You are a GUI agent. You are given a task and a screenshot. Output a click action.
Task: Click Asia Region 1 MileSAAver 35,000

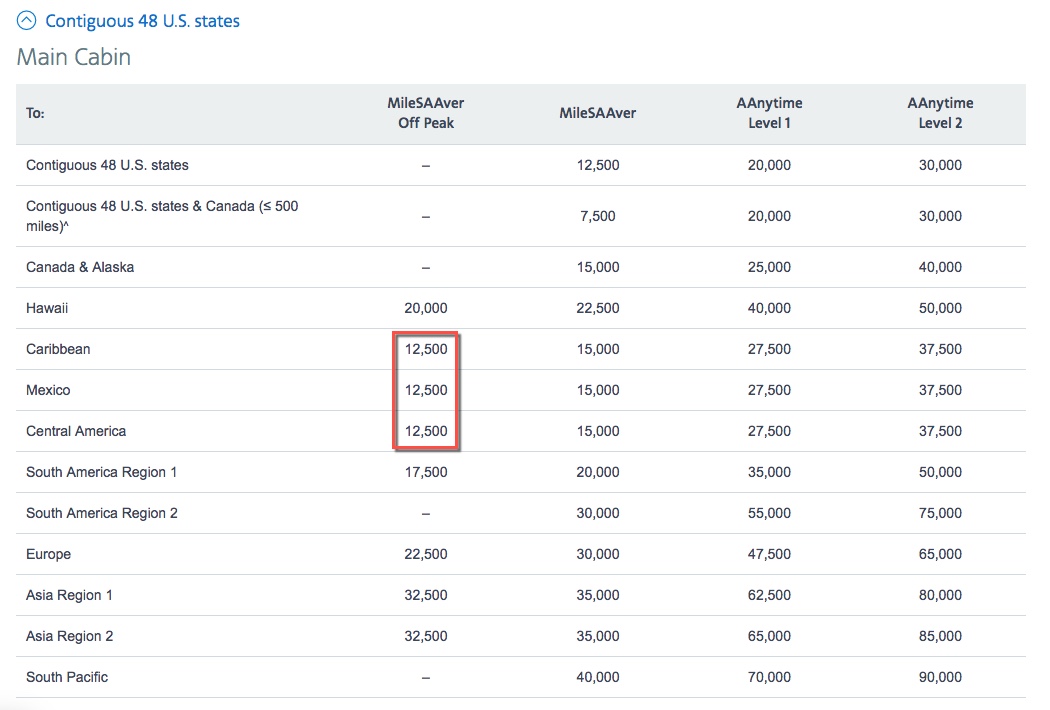pyautogui.click(x=598, y=595)
